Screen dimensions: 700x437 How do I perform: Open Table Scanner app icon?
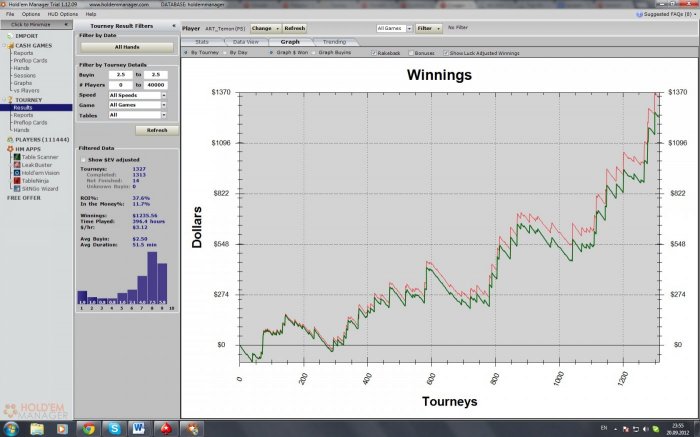coord(17,157)
